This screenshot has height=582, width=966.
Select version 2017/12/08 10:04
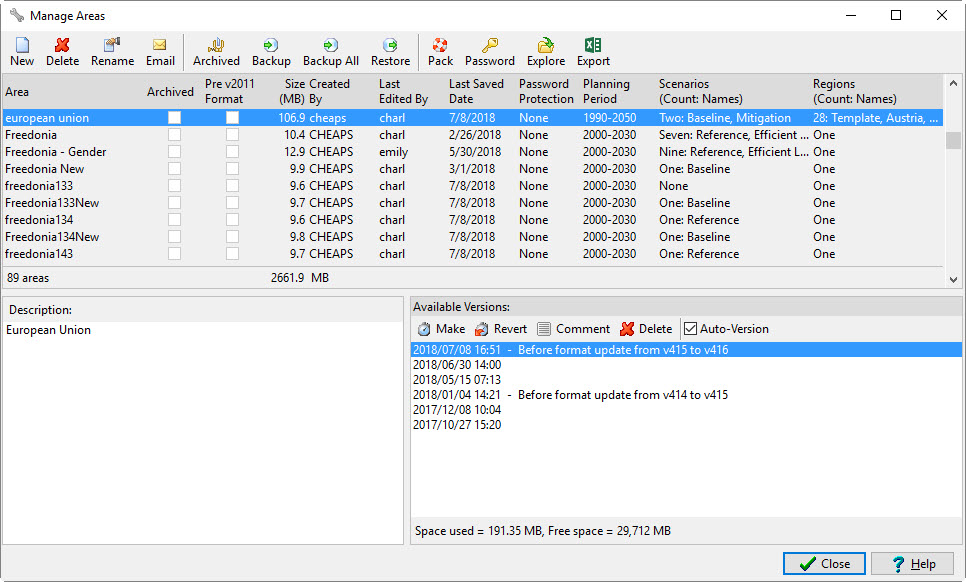686,410
